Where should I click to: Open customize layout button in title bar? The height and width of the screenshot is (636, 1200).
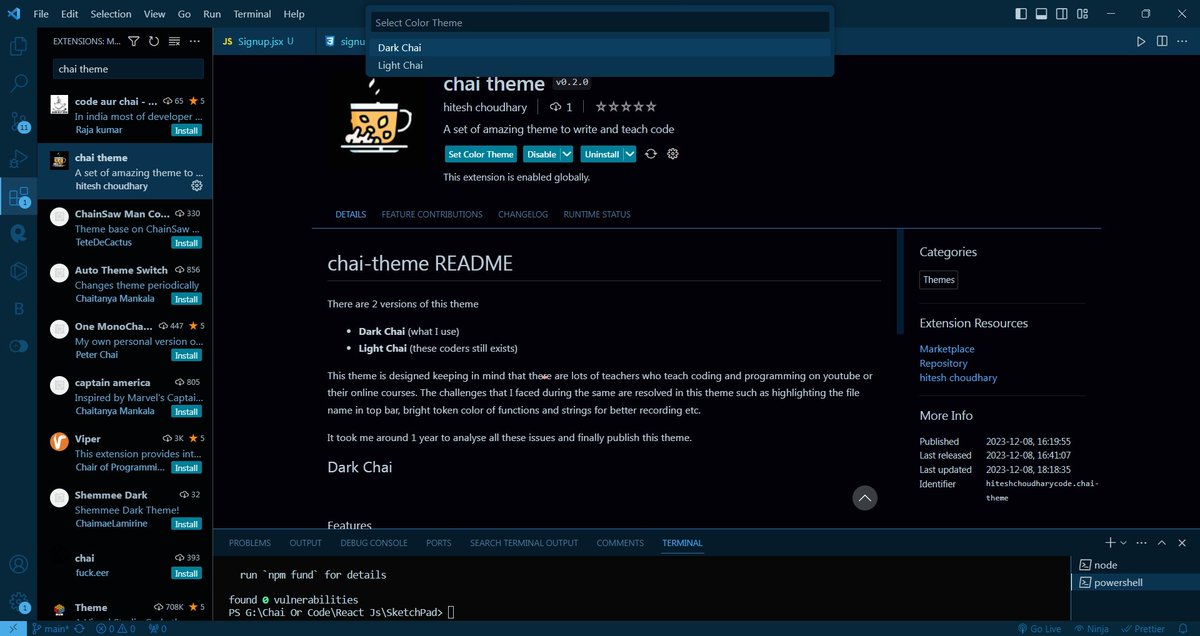pos(1081,14)
